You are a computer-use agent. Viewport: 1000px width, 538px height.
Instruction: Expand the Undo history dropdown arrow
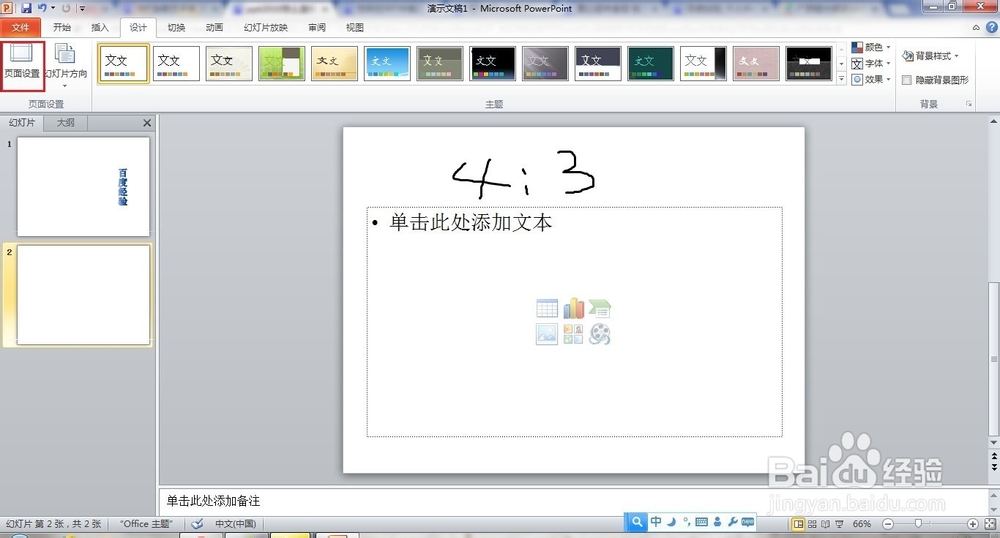click(52, 8)
